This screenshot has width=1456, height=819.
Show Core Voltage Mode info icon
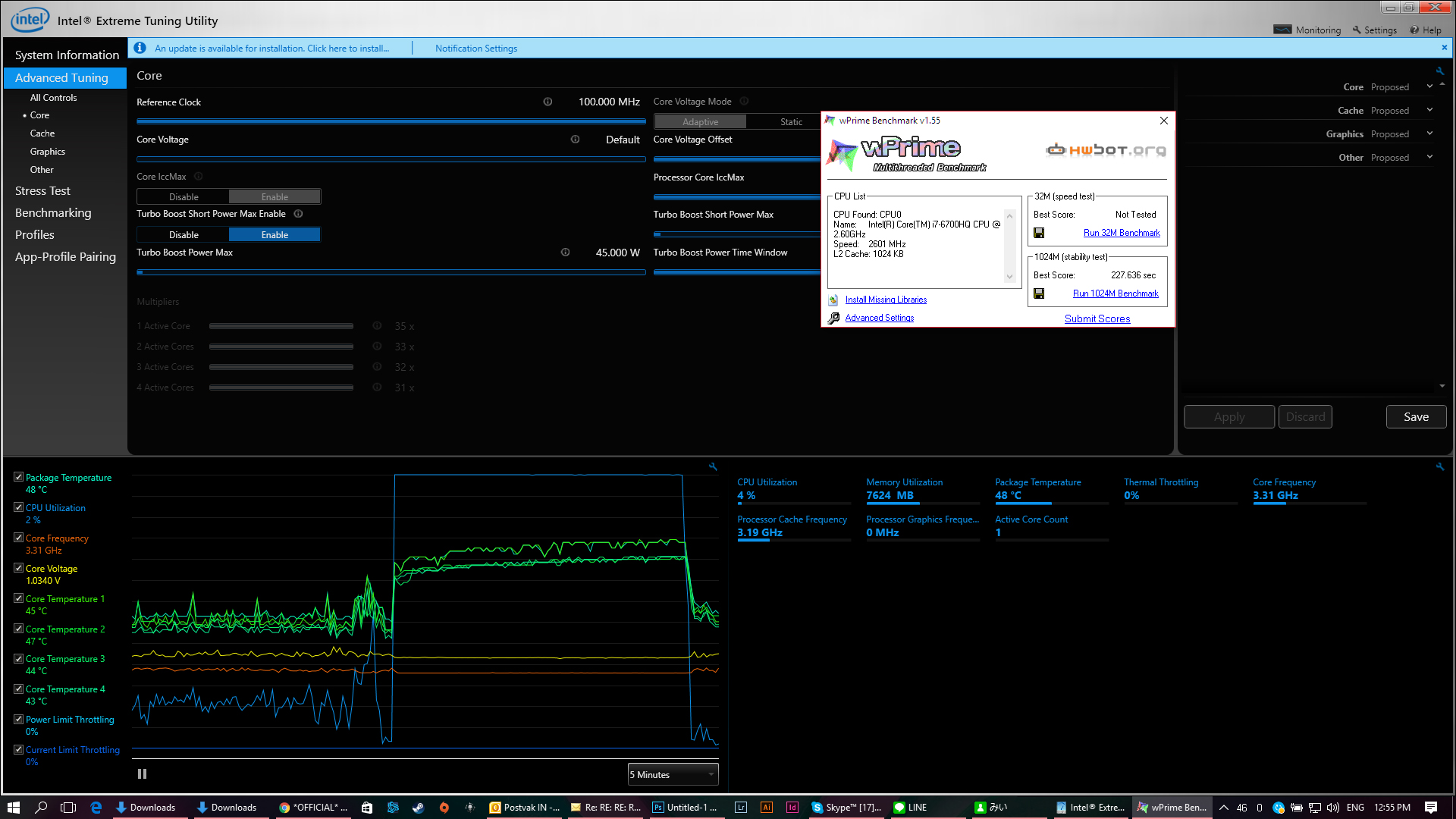[x=744, y=101]
